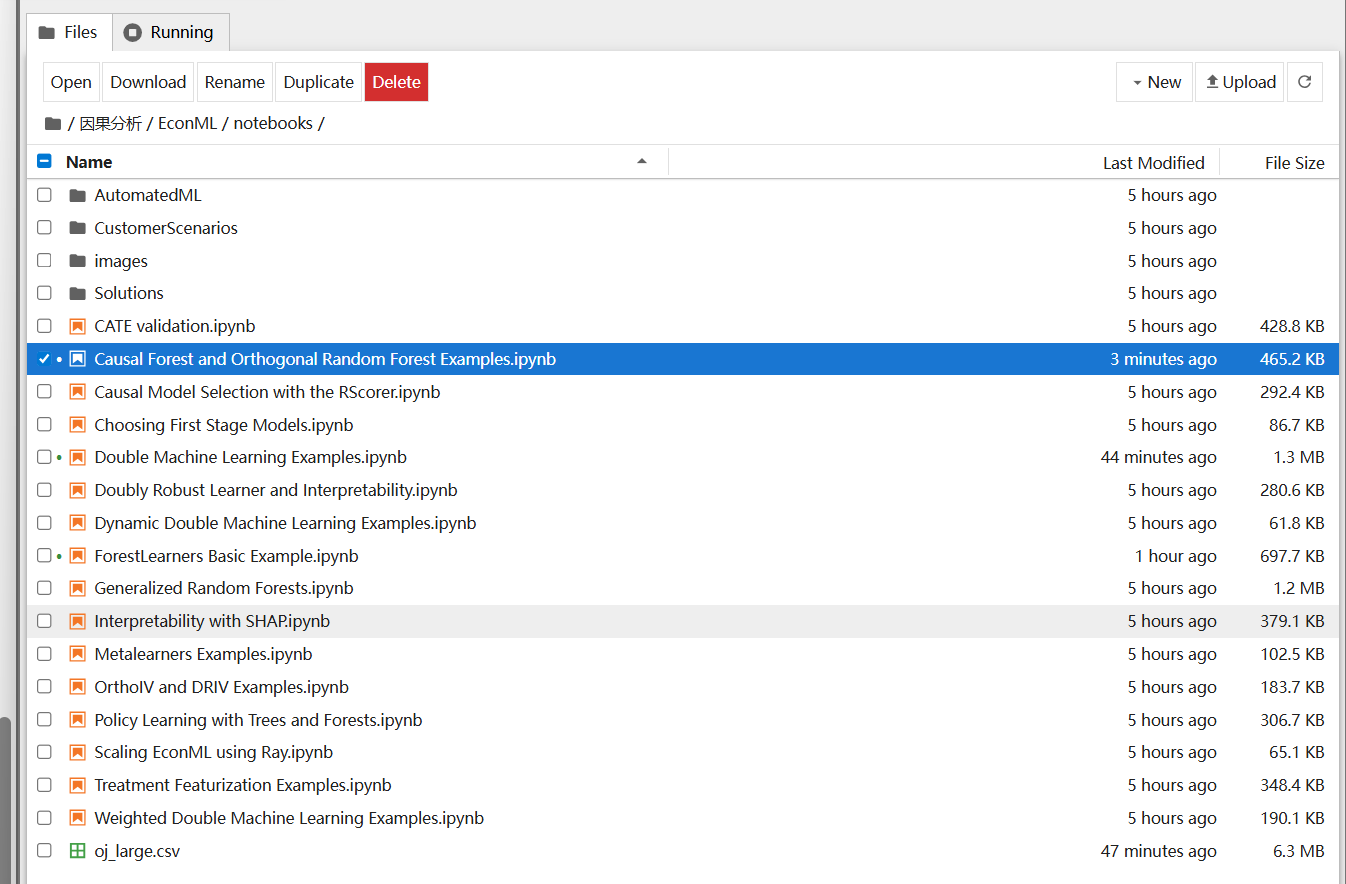The width and height of the screenshot is (1346, 884).
Task: Open Interpretability with SHAP.ipynb
Action: pos(212,621)
